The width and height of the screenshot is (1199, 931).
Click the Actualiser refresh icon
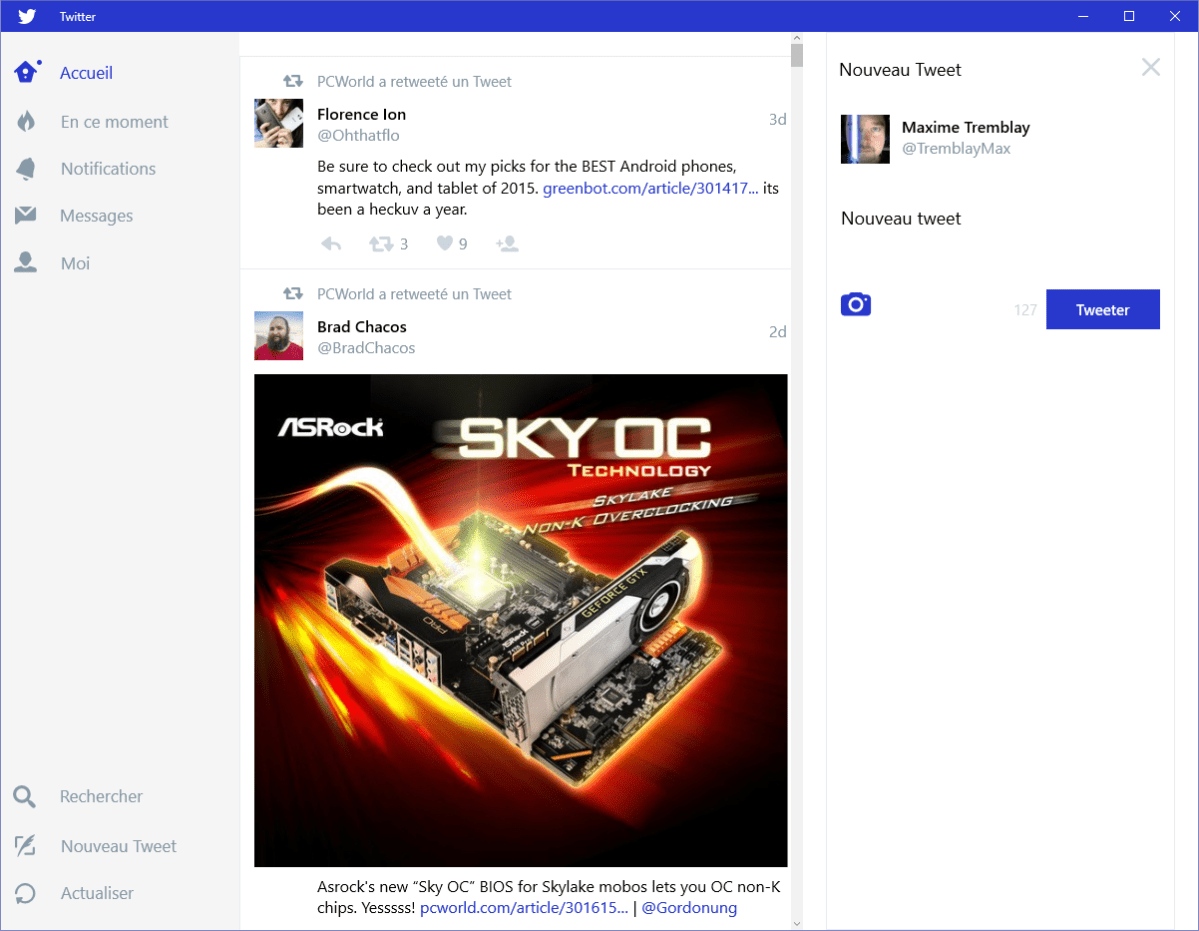25,893
